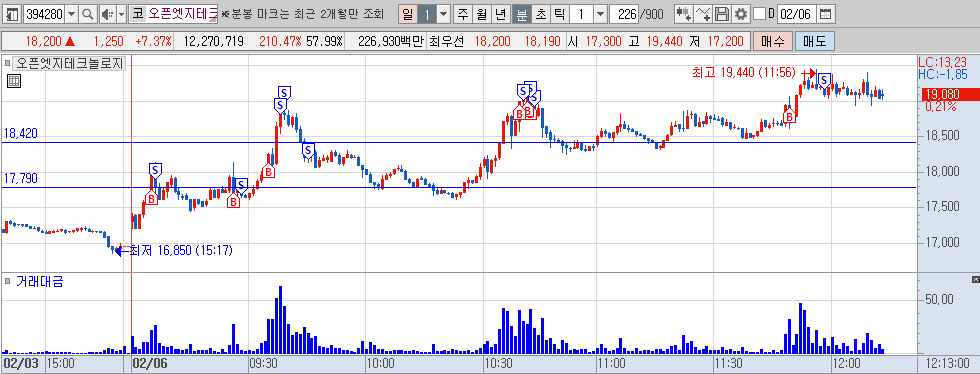This screenshot has width=980, height=374.
Task: Switch to 주 (weekly) chart period
Action: tap(462, 14)
